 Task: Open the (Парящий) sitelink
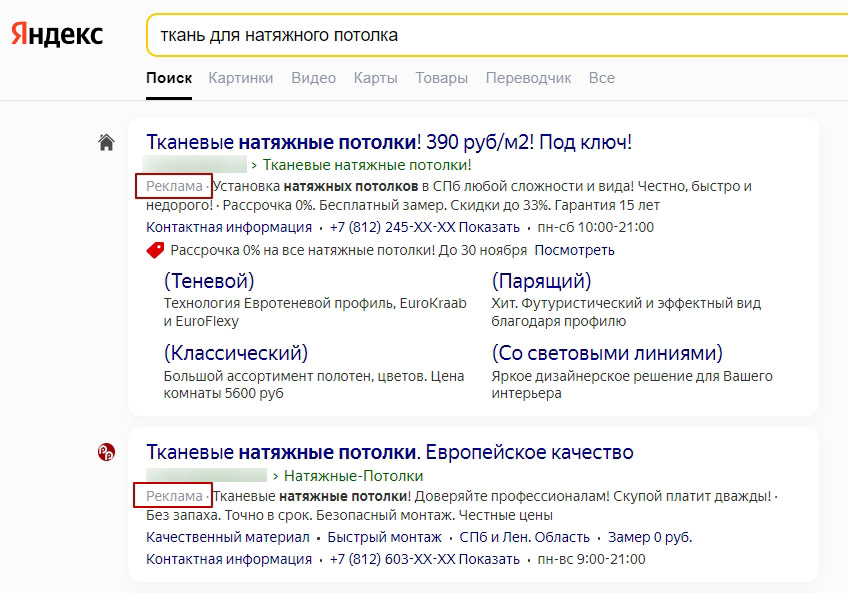click(x=541, y=281)
